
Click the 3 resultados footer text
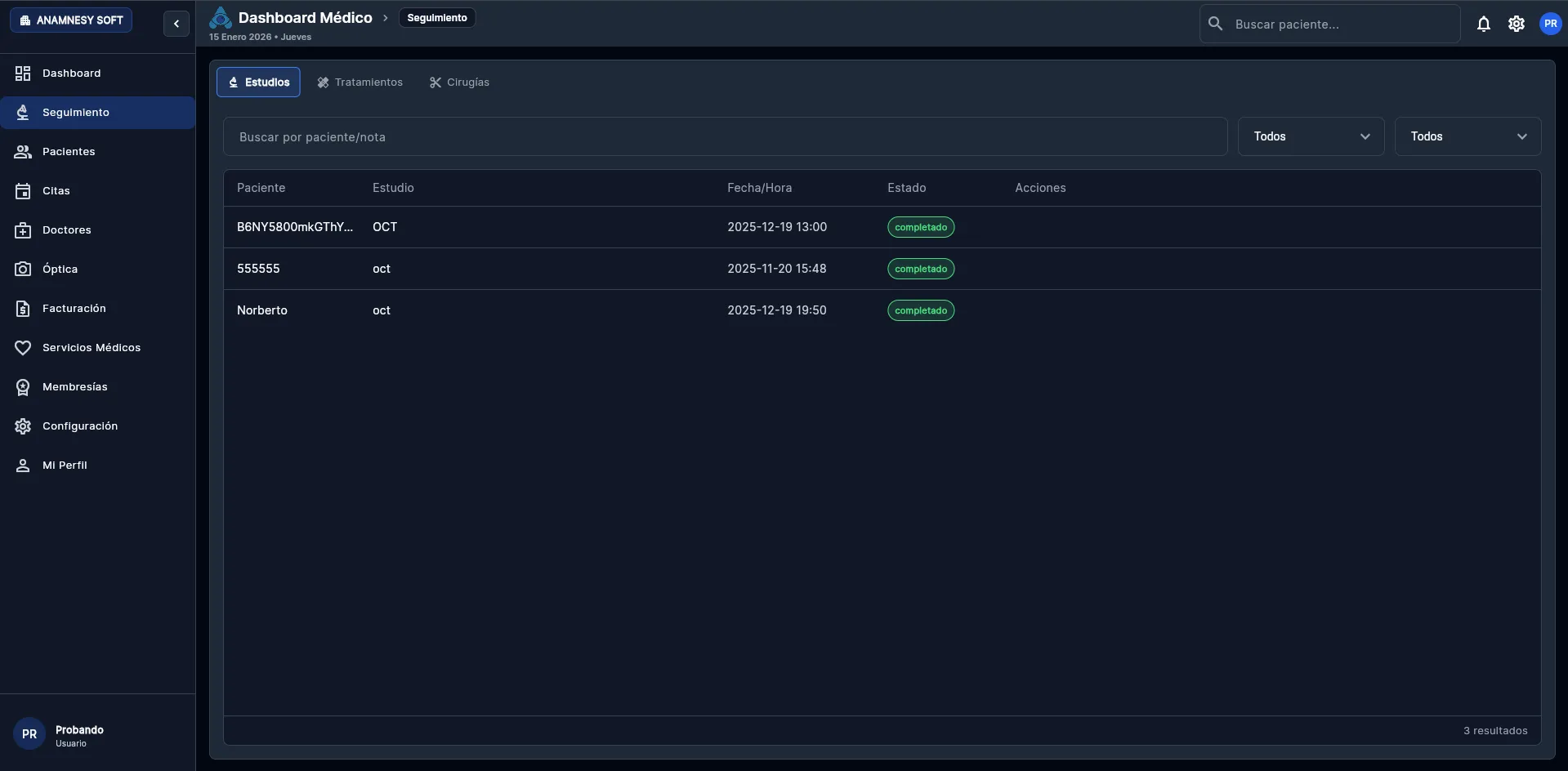pyautogui.click(x=1495, y=731)
